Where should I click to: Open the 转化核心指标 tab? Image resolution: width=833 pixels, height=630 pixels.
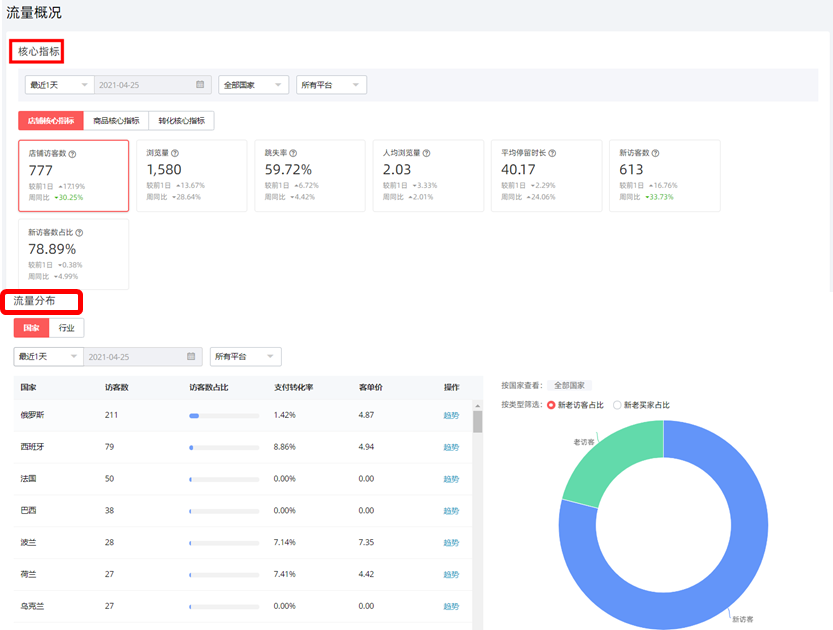click(x=181, y=121)
